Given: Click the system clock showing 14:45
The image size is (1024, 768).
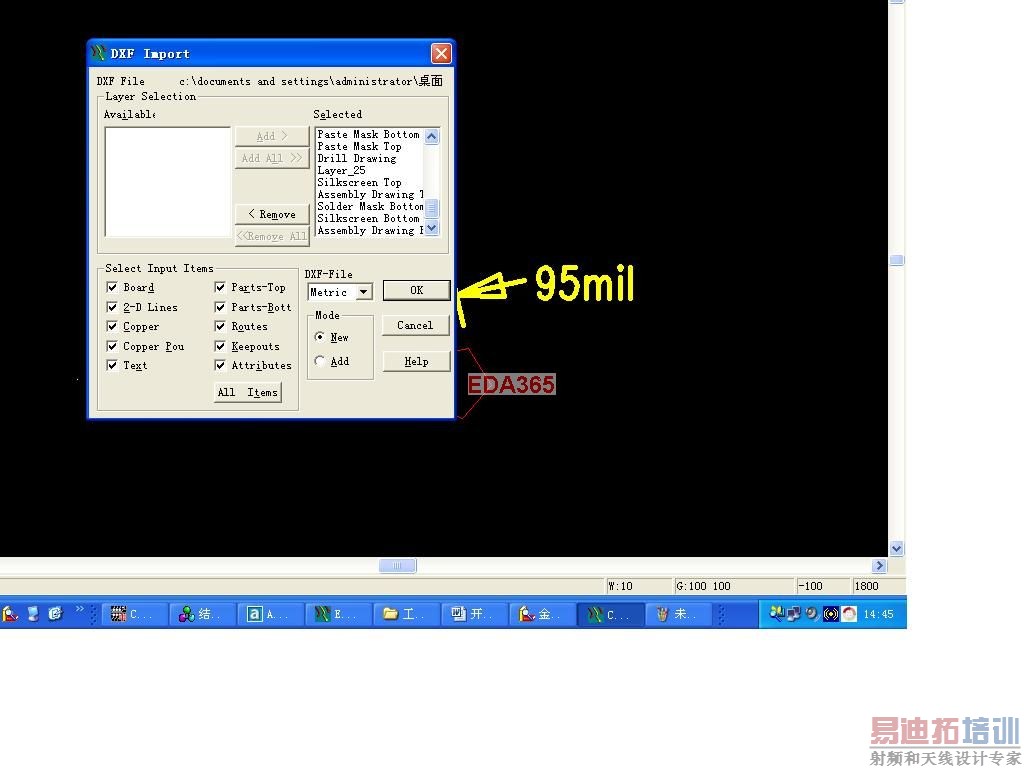Looking at the screenshot, I should 878,614.
